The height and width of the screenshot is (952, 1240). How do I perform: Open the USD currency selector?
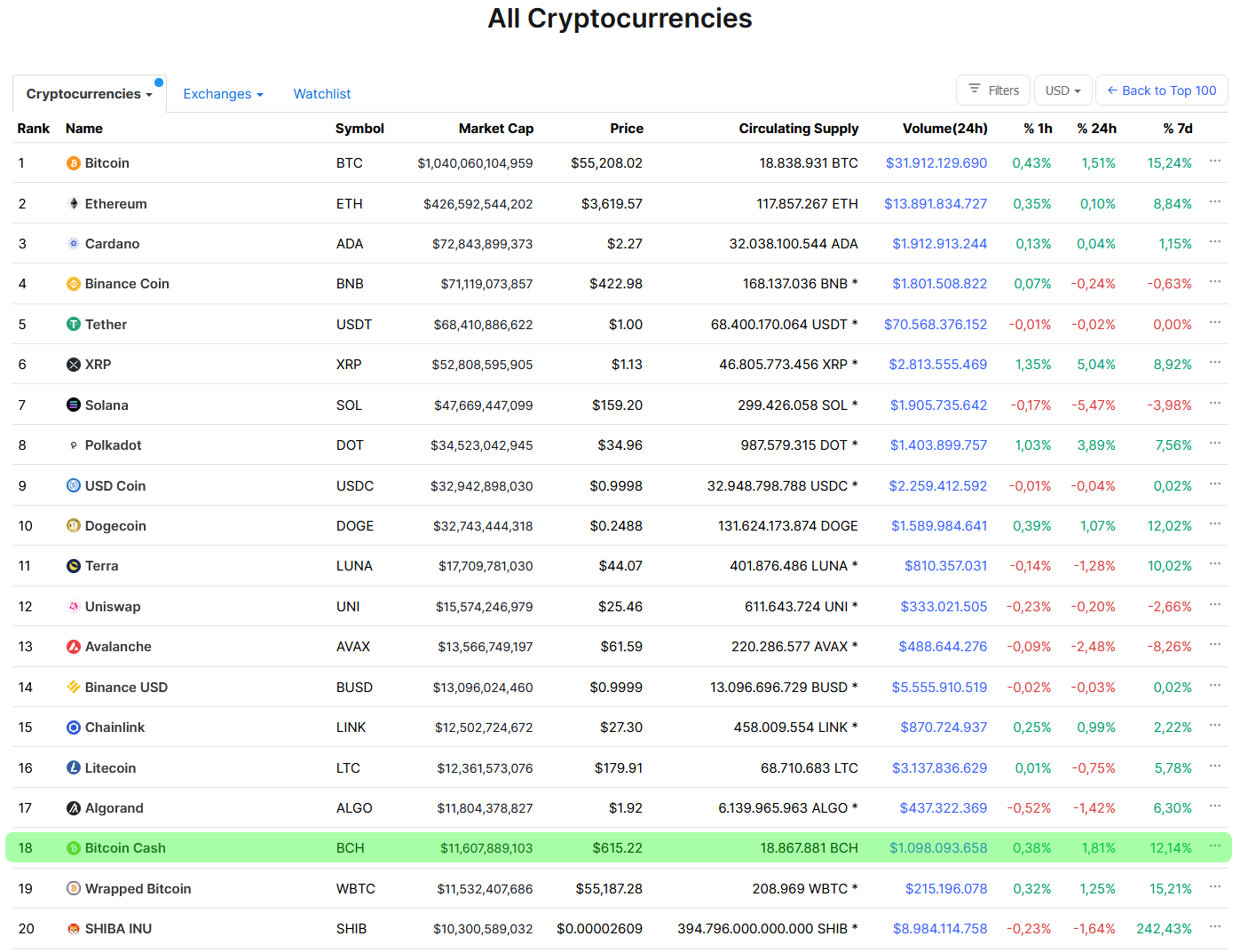coord(1062,90)
